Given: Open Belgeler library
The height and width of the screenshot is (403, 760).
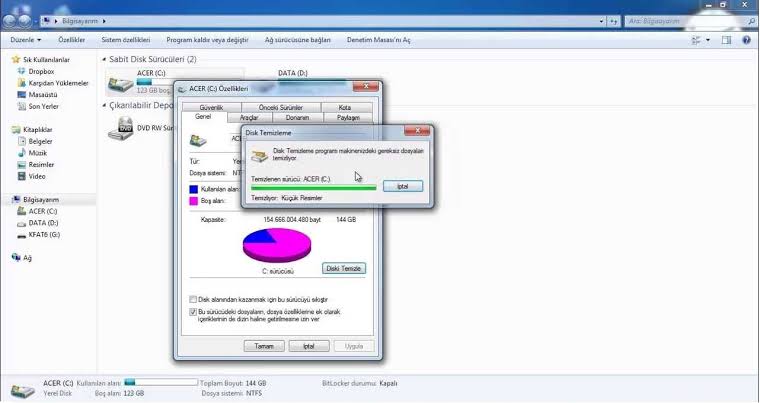Looking at the screenshot, I should point(35,141).
